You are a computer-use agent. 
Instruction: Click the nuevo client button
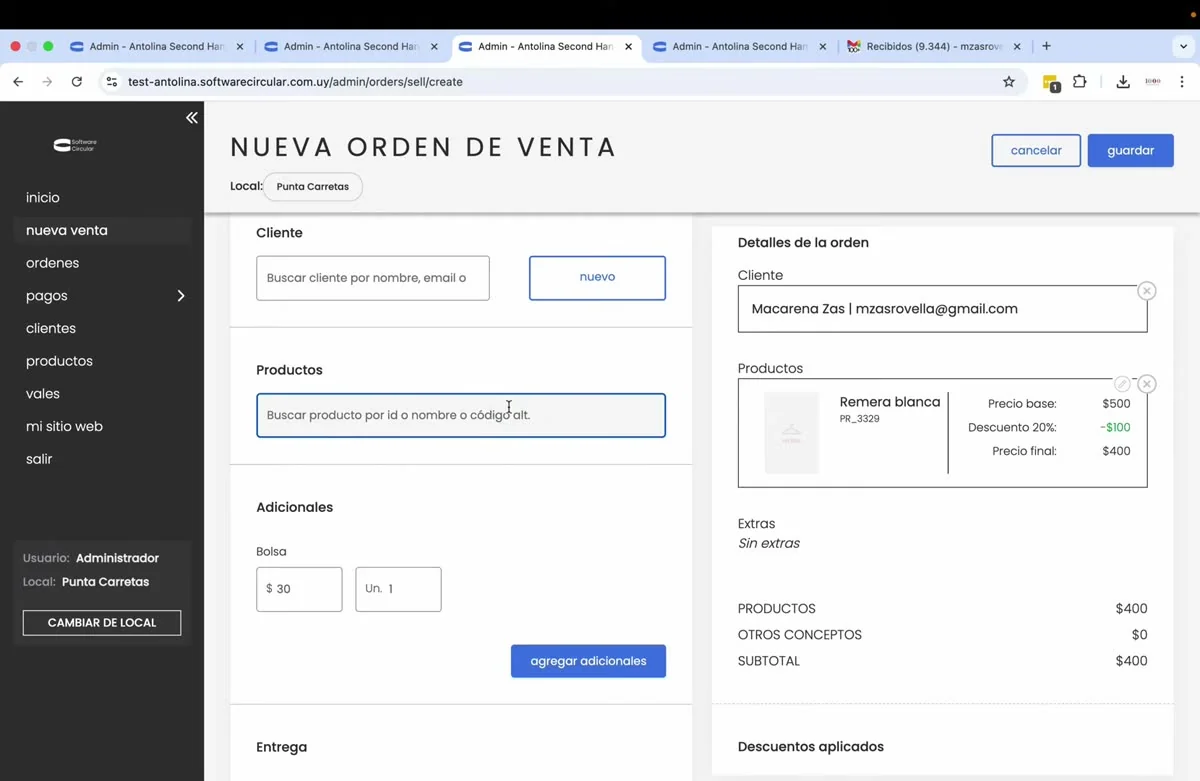597,278
